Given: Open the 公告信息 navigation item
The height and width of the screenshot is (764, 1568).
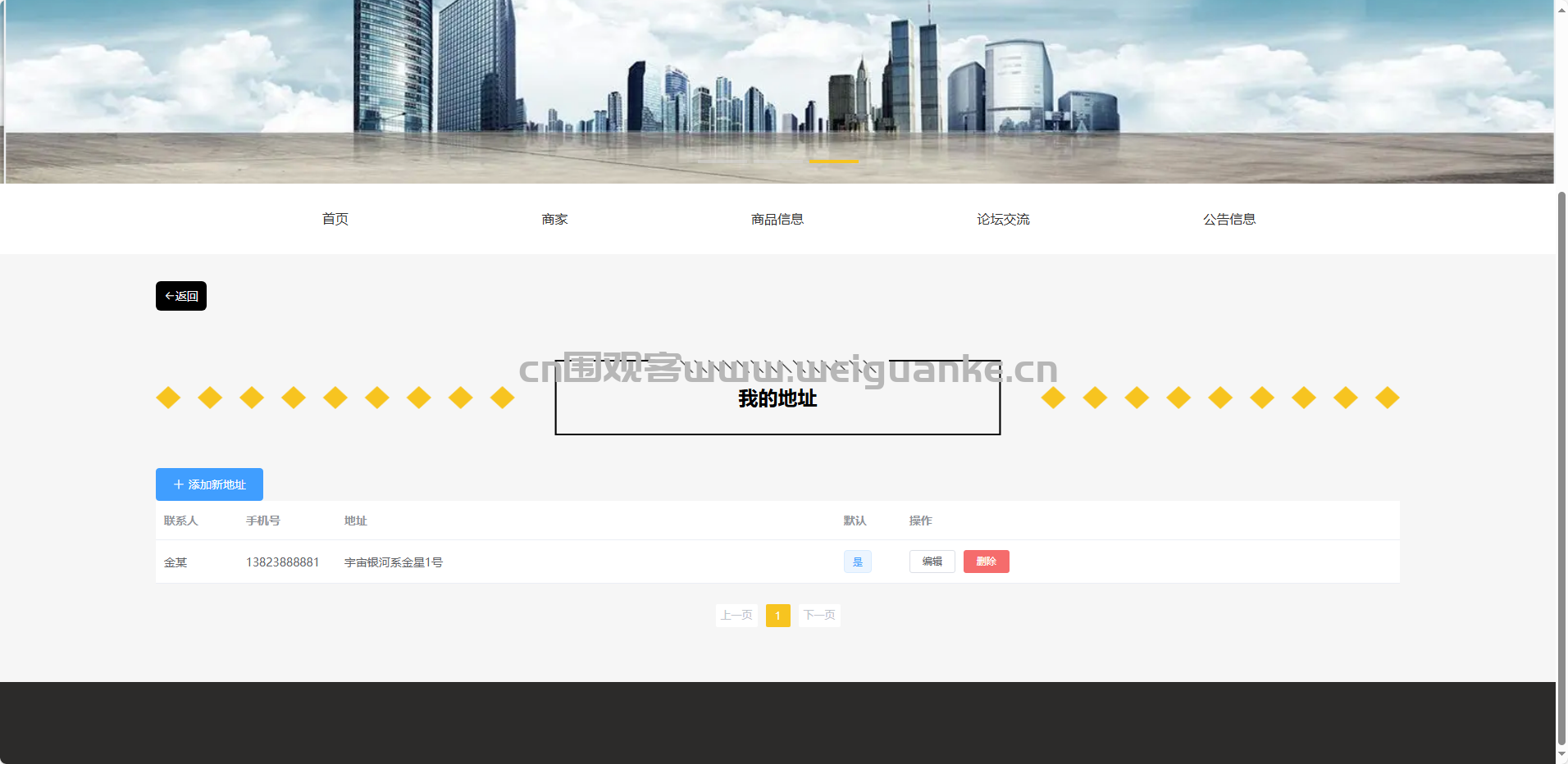Looking at the screenshot, I should [x=1228, y=219].
